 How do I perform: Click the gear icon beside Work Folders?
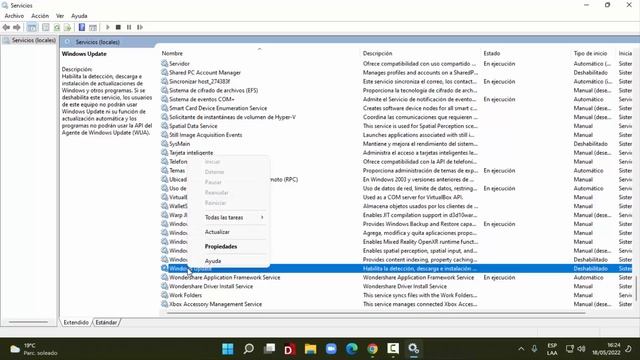164,295
